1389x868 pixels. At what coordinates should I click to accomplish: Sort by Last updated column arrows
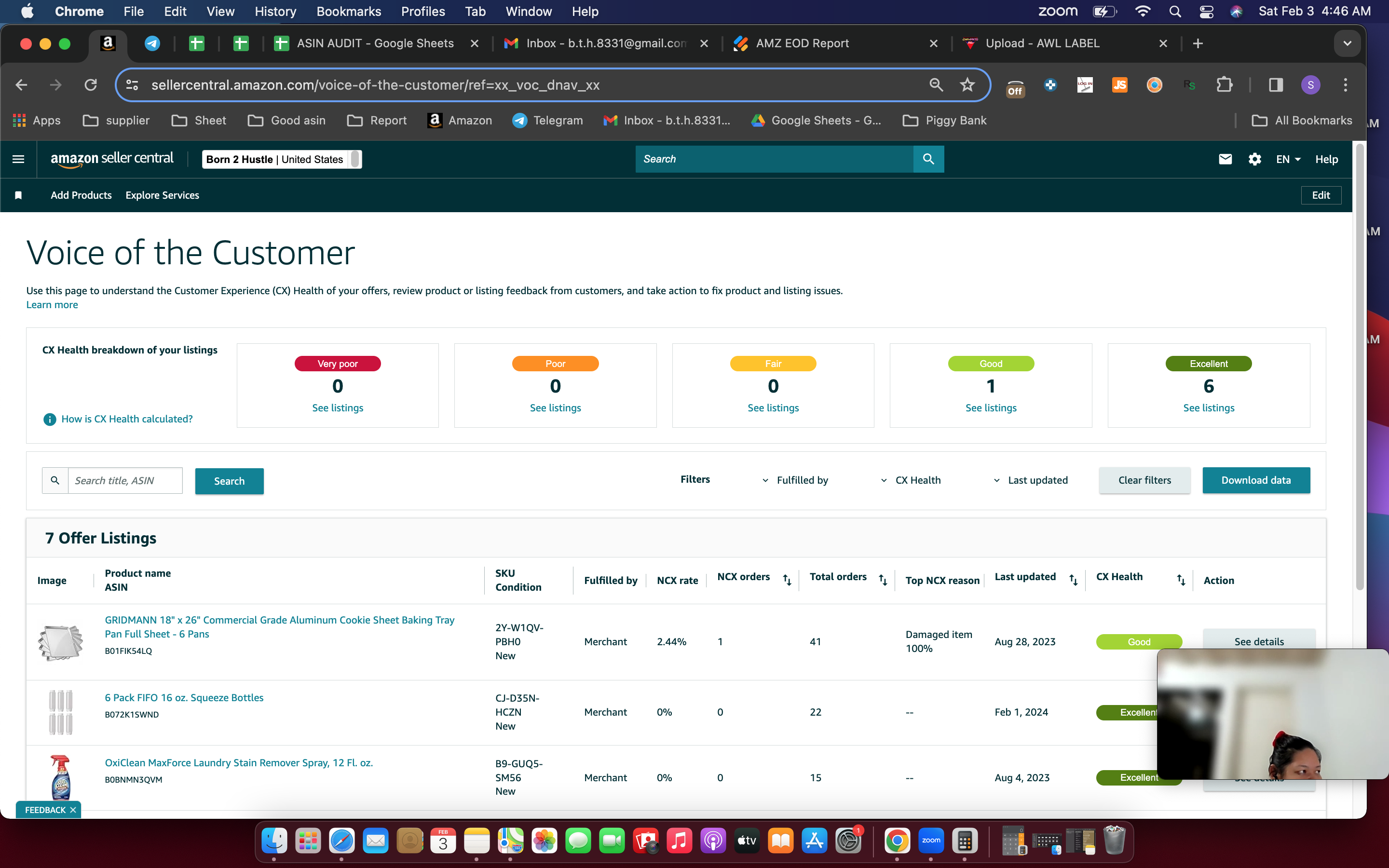(x=1073, y=580)
